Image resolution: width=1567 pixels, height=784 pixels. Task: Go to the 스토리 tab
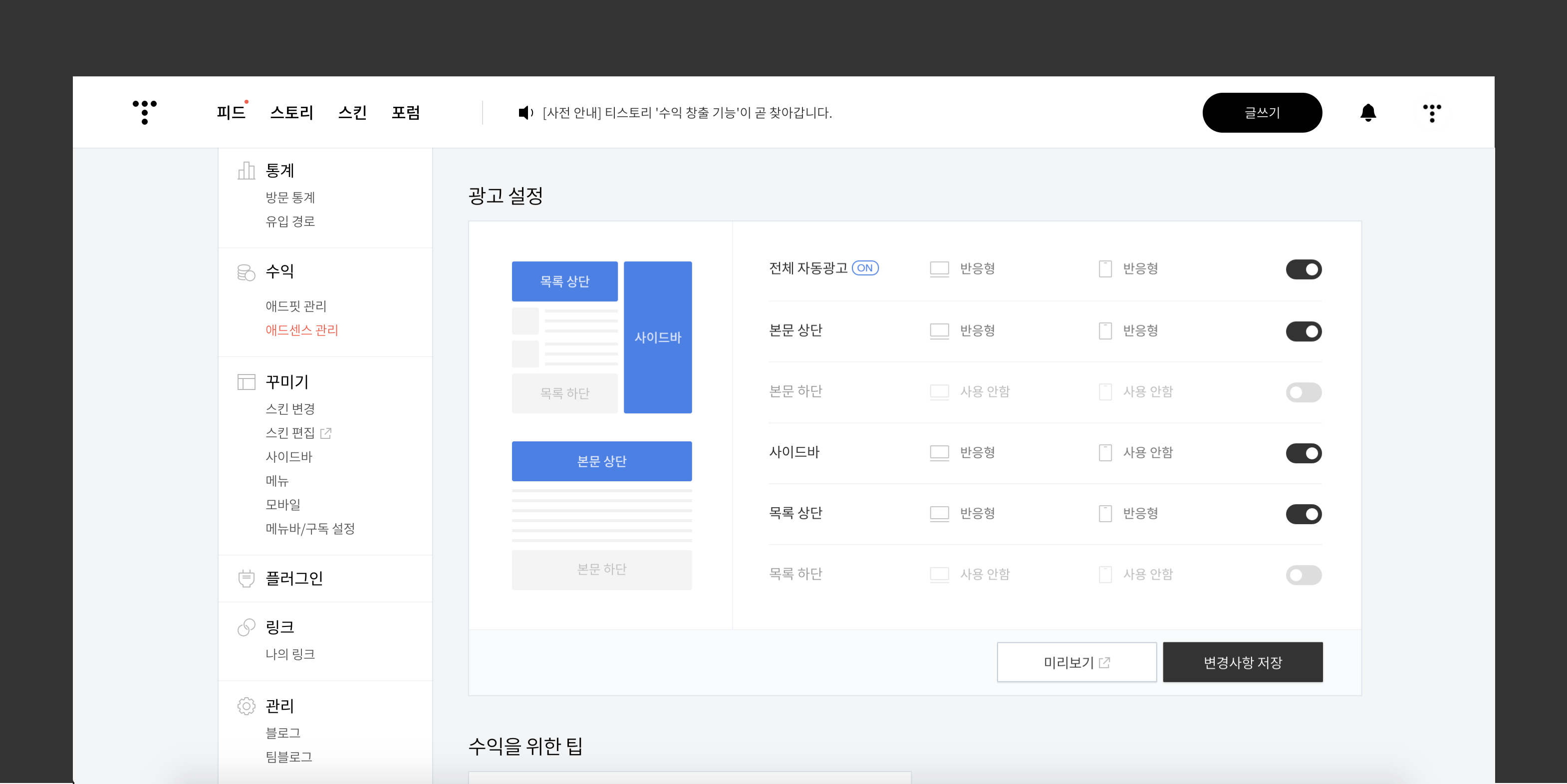(291, 112)
